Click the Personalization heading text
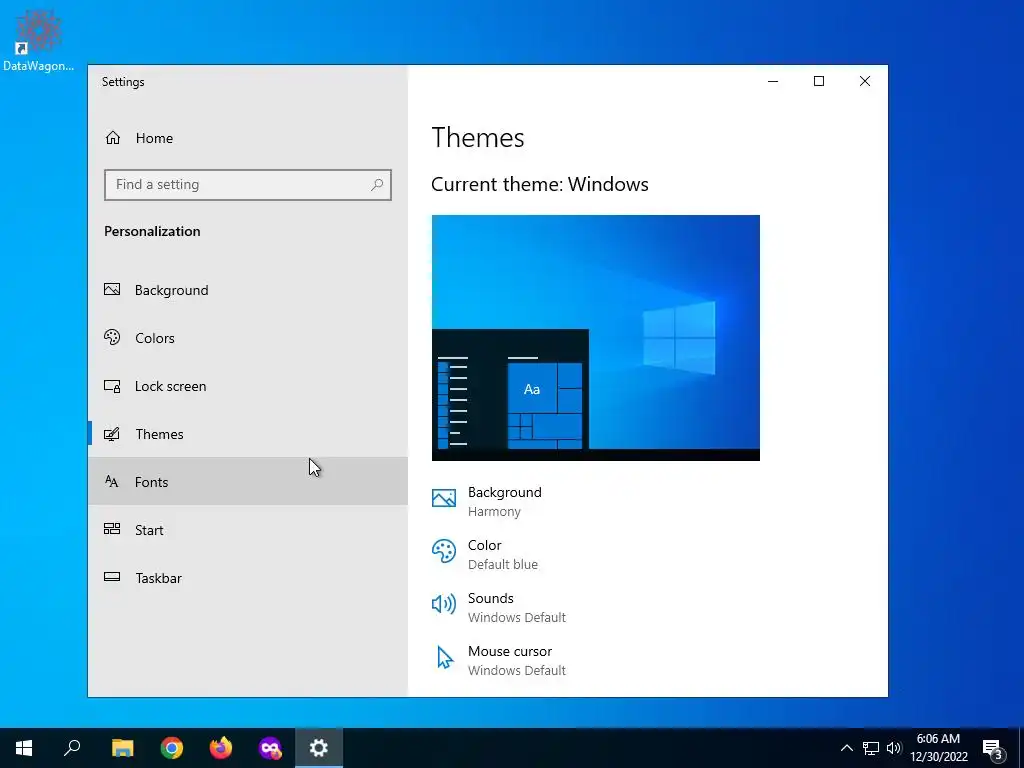1024x768 pixels. click(x=152, y=231)
